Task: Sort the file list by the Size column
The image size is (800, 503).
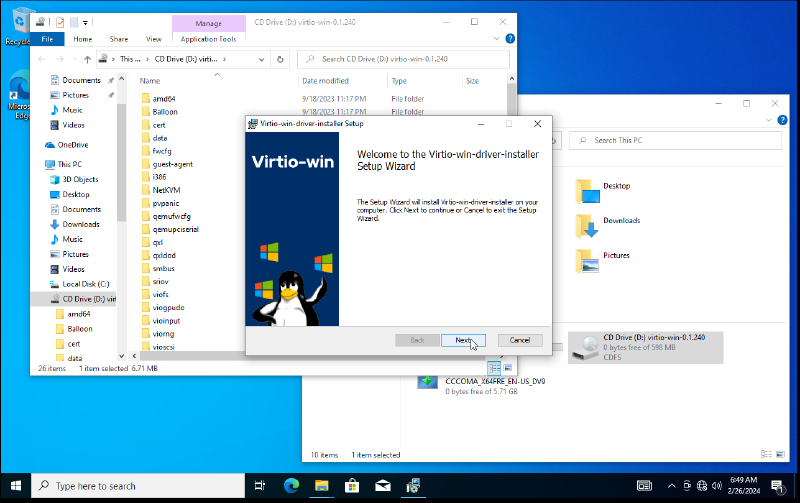Action: coord(472,81)
